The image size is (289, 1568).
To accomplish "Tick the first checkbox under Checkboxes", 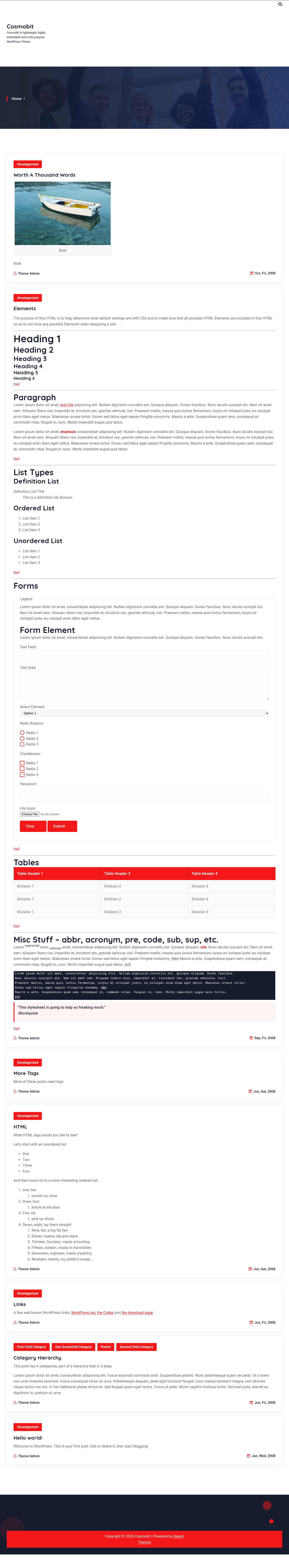I will (x=22, y=763).
